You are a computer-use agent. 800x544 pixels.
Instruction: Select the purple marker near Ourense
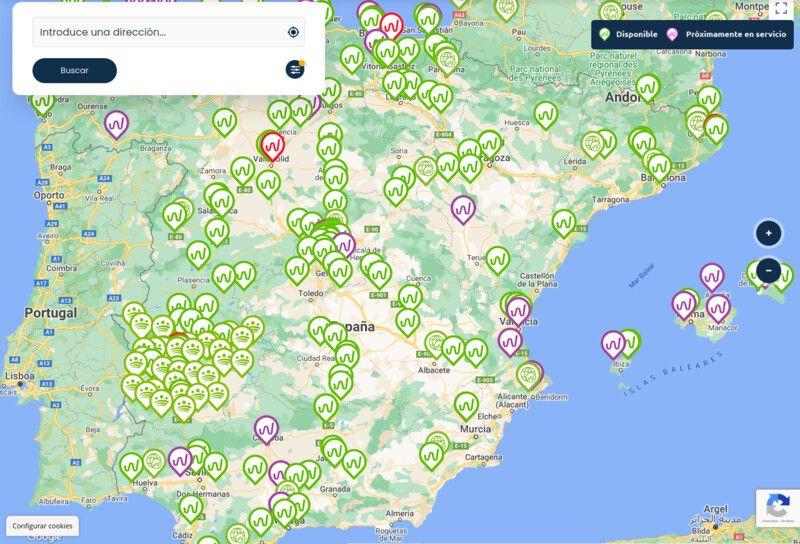coord(116,125)
